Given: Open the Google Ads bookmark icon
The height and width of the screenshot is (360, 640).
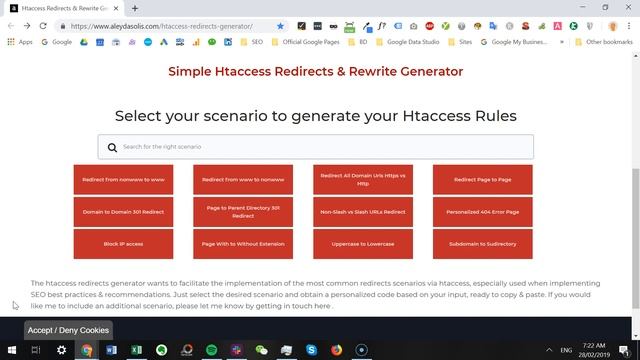Looking at the screenshot, I should click(x=164, y=42).
